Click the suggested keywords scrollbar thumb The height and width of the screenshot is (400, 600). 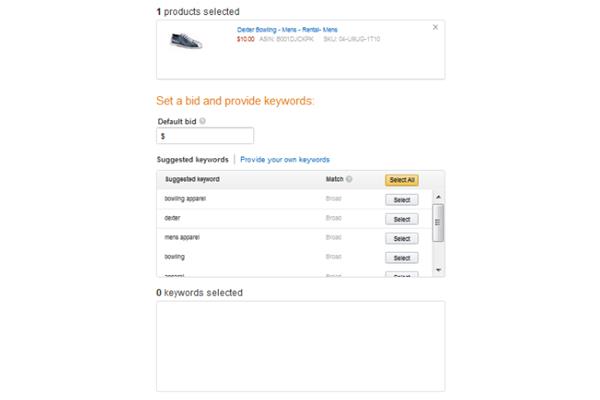coord(439,223)
